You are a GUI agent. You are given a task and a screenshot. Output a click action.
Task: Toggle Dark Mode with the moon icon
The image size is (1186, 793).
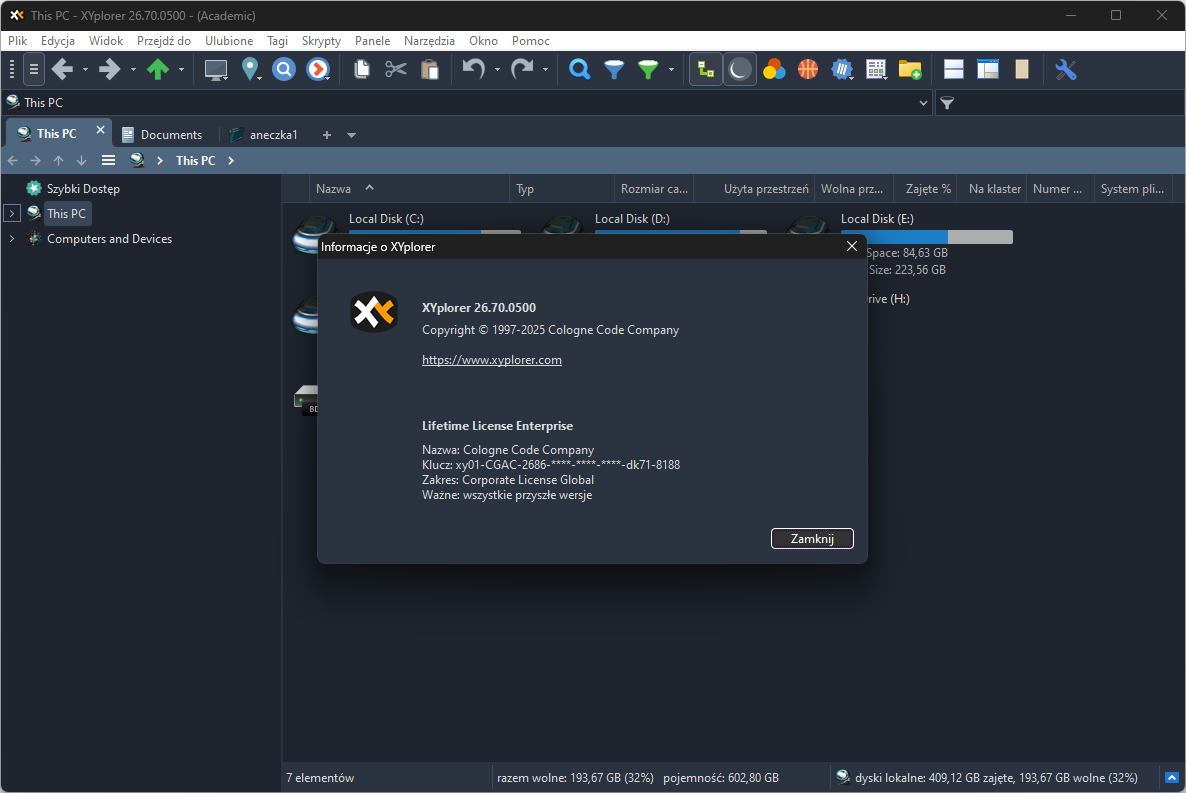coord(740,70)
